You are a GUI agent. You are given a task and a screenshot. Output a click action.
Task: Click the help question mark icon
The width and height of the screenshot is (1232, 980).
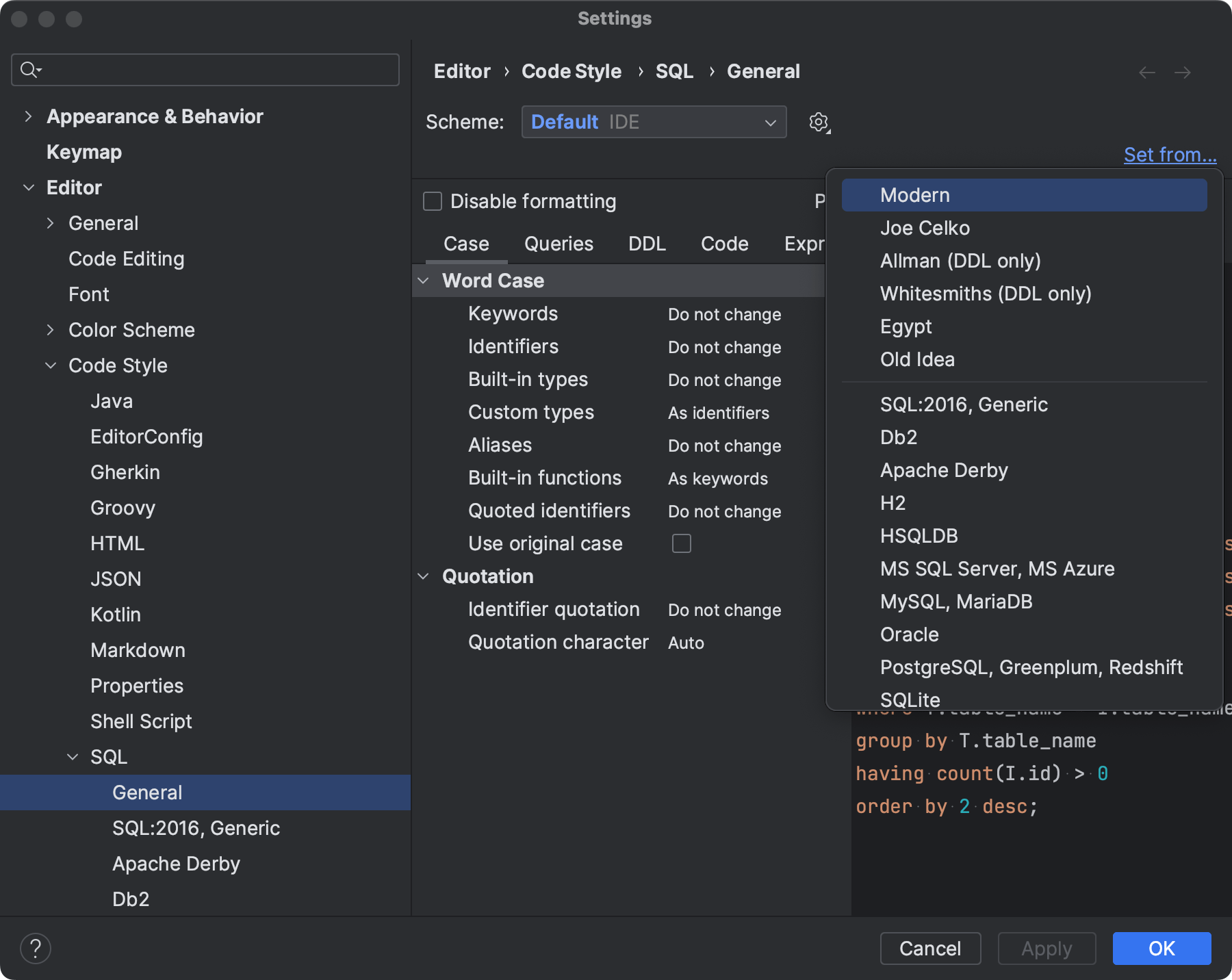[36, 948]
